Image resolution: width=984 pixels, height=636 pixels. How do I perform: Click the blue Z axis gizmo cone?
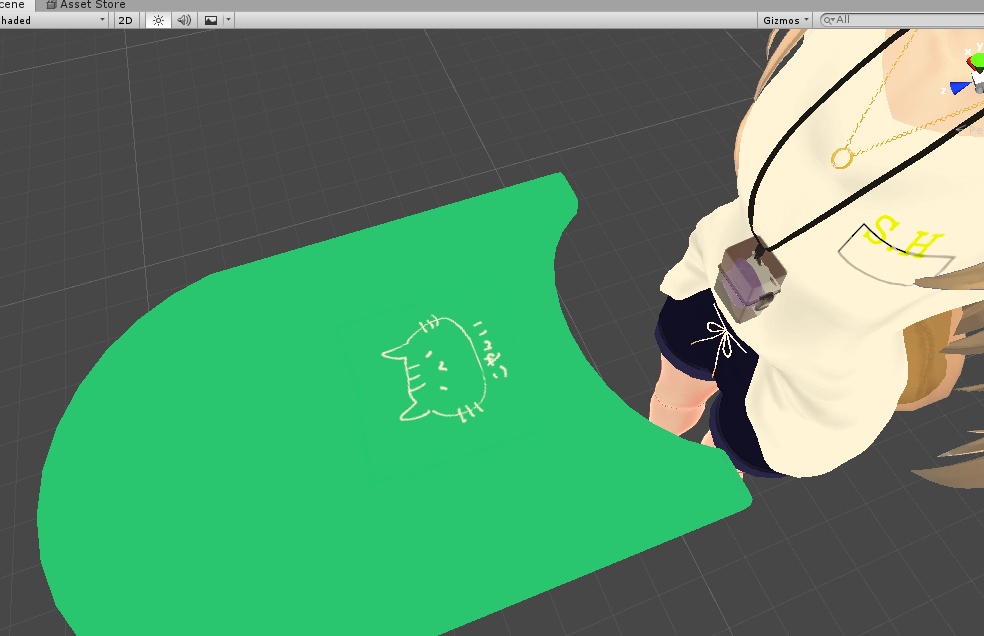[960, 88]
